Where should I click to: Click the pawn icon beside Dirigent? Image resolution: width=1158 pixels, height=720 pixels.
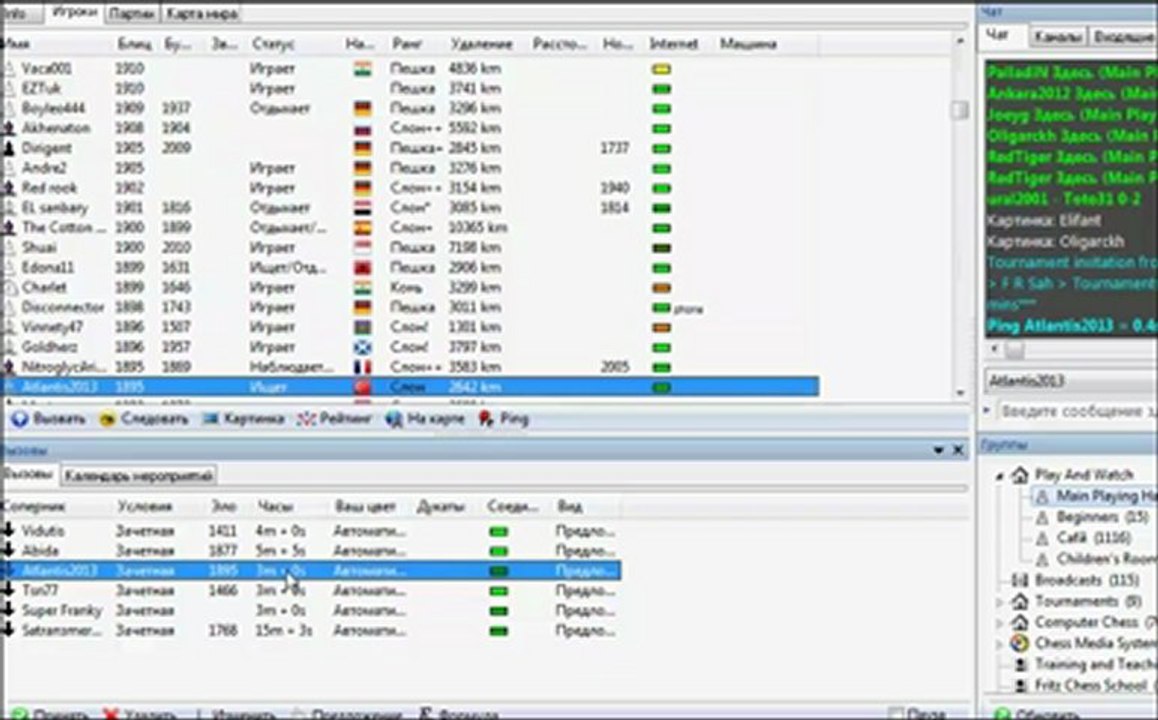click(x=9, y=148)
